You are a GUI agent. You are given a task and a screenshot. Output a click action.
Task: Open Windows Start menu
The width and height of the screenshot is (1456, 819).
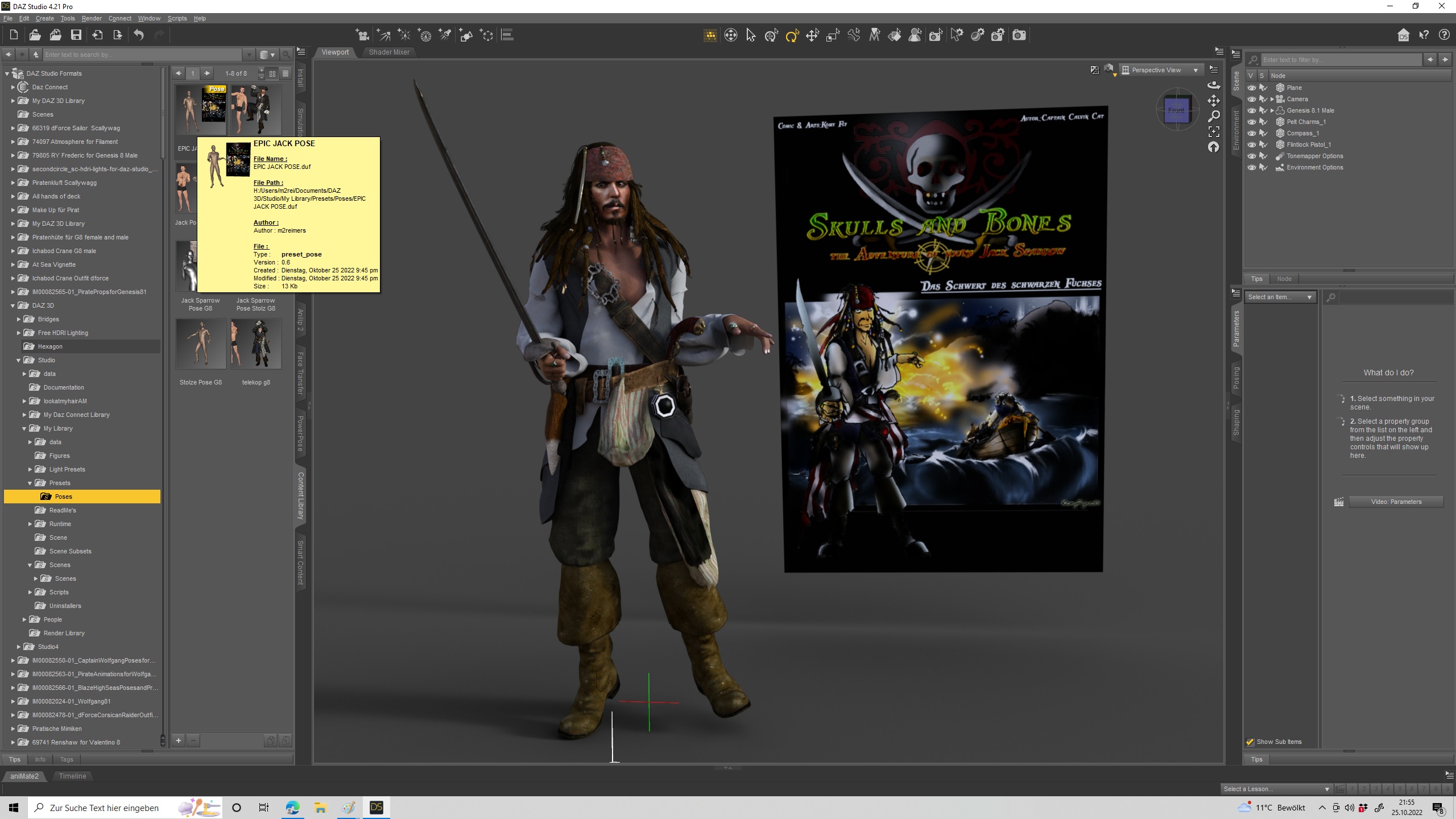(14, 808)
